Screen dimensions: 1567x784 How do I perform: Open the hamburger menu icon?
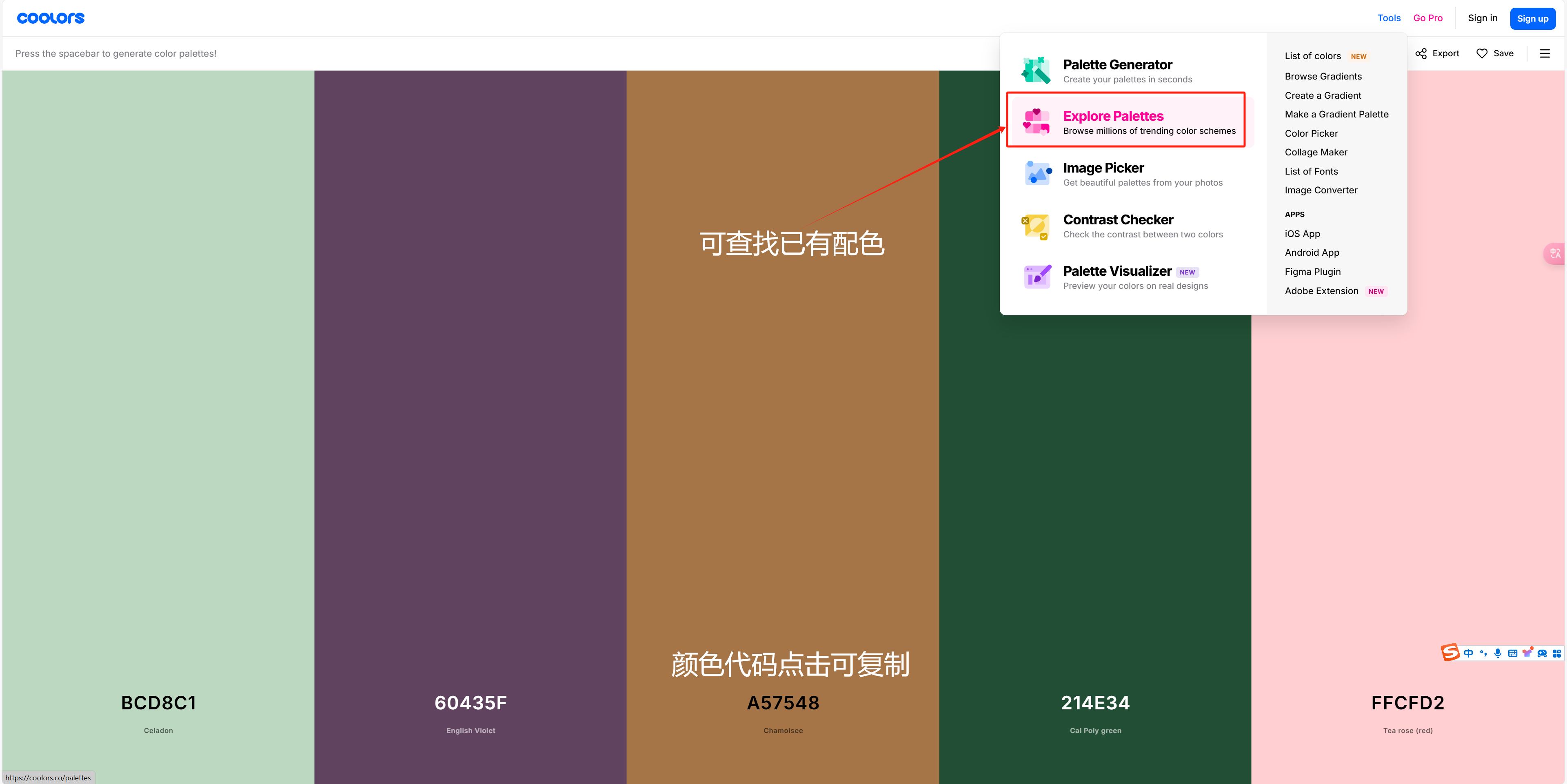pos(1545,53)
